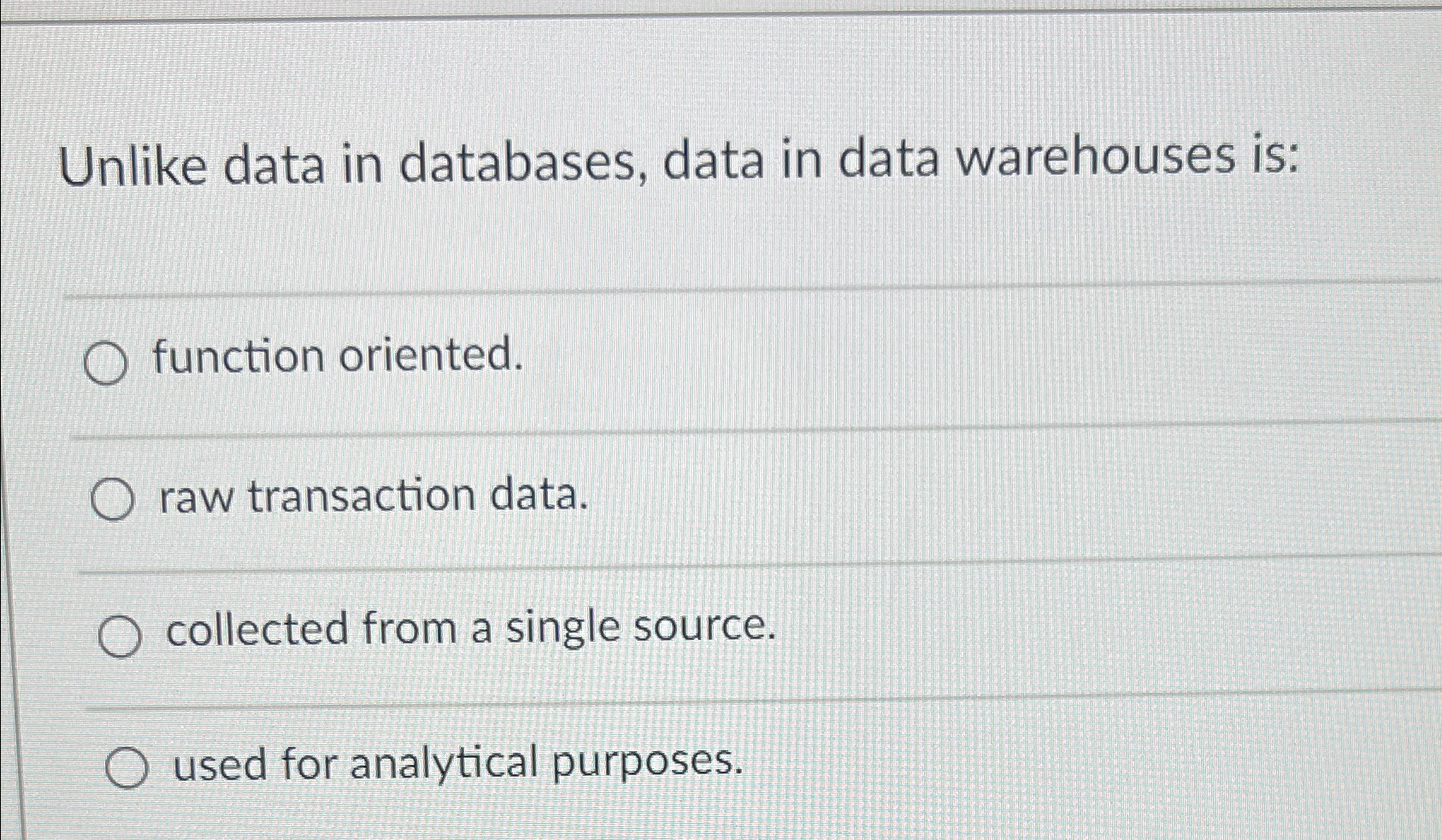
Task: Click the "function oriented." answer text
Action: click(x=339, y=359)
